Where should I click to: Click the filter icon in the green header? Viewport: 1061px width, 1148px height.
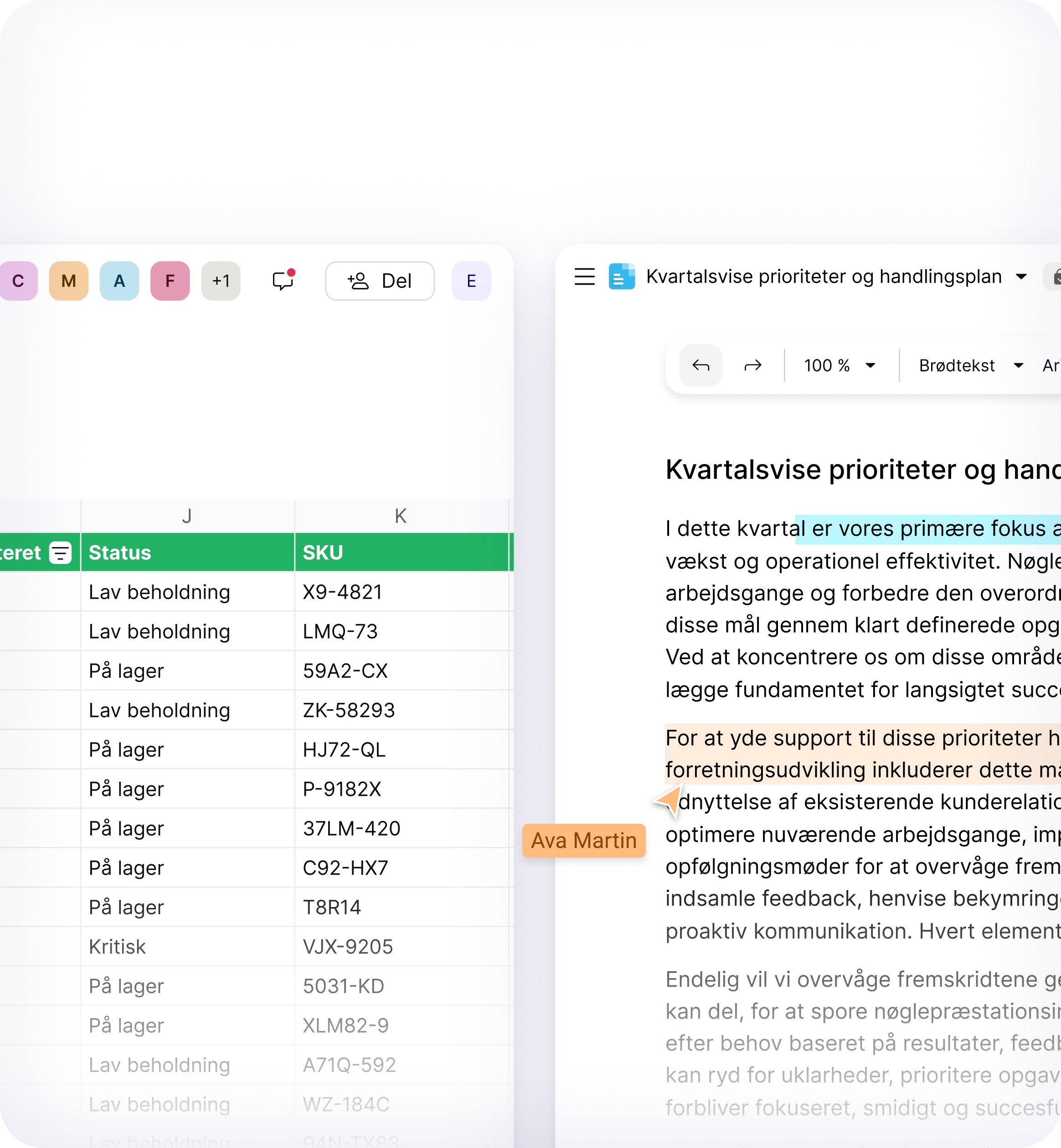pyautogui.click(x=60, y=553)
